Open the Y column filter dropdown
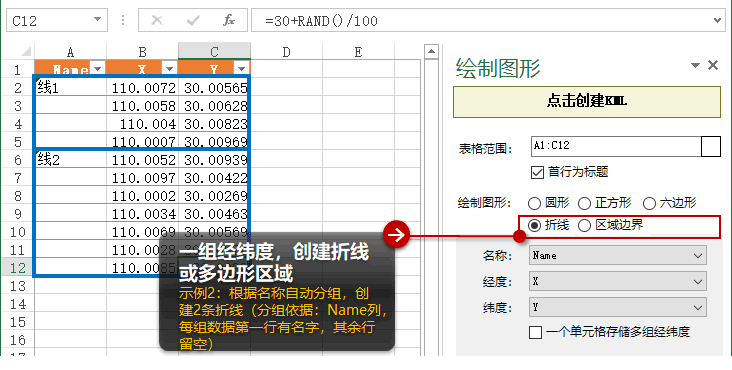This screenshot has width=732, height=370. tap(241, 70)
